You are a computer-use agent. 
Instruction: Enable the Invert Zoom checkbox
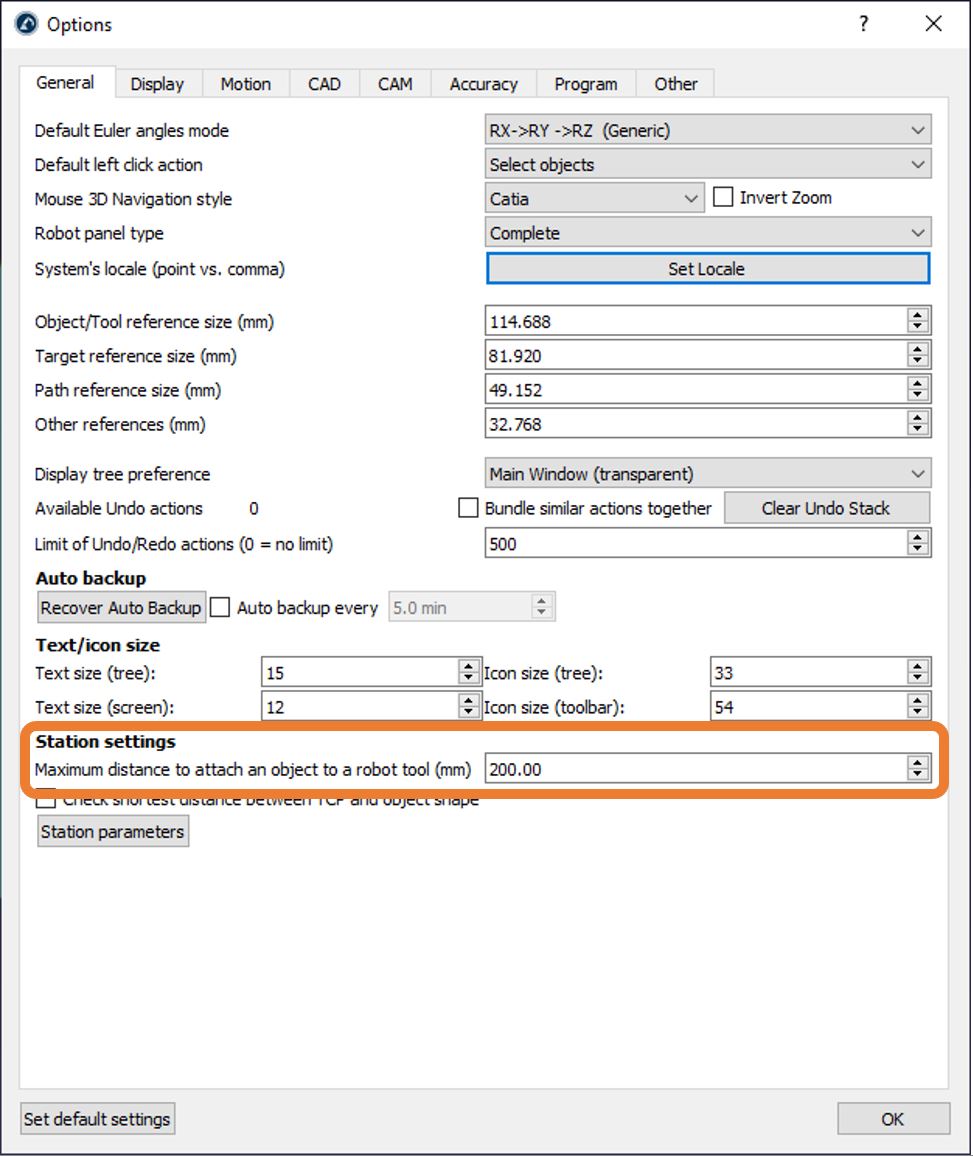[723, 198]
